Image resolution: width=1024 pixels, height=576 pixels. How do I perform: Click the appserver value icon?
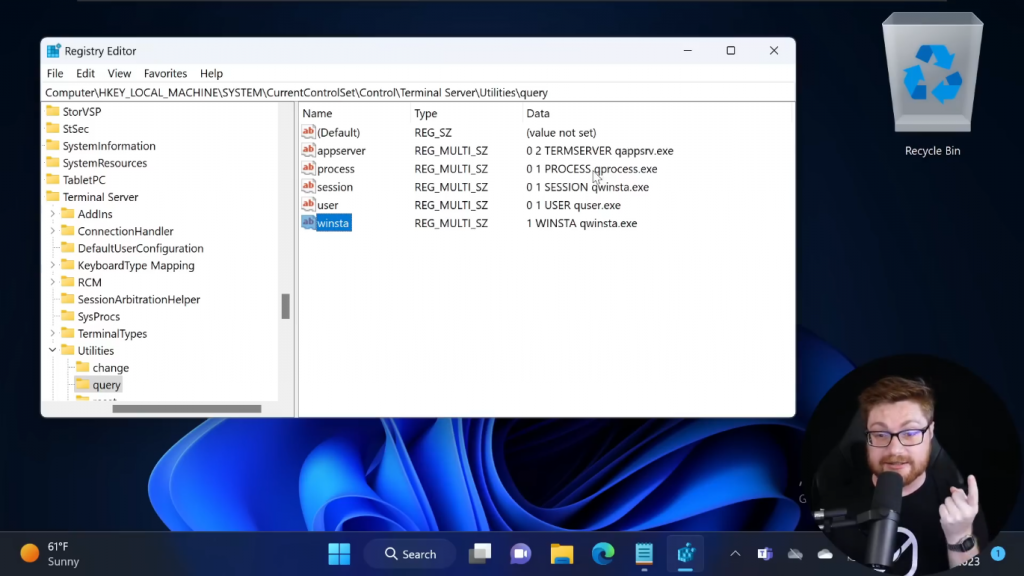308,151
